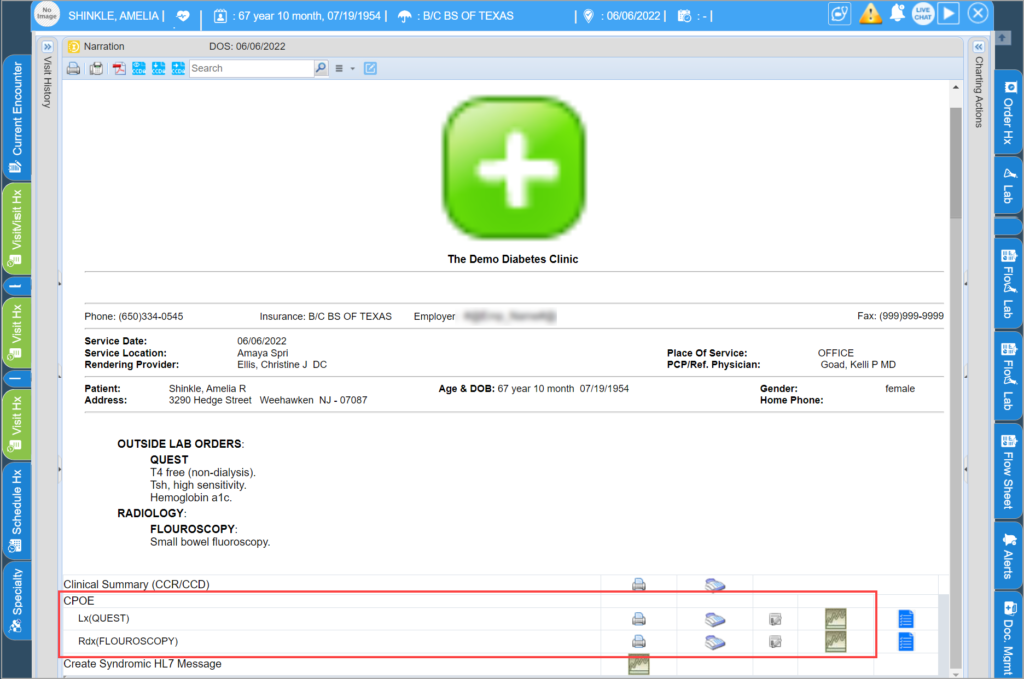Print the narration using the printer icon
1024x679 pixels.
coord(73,69)
